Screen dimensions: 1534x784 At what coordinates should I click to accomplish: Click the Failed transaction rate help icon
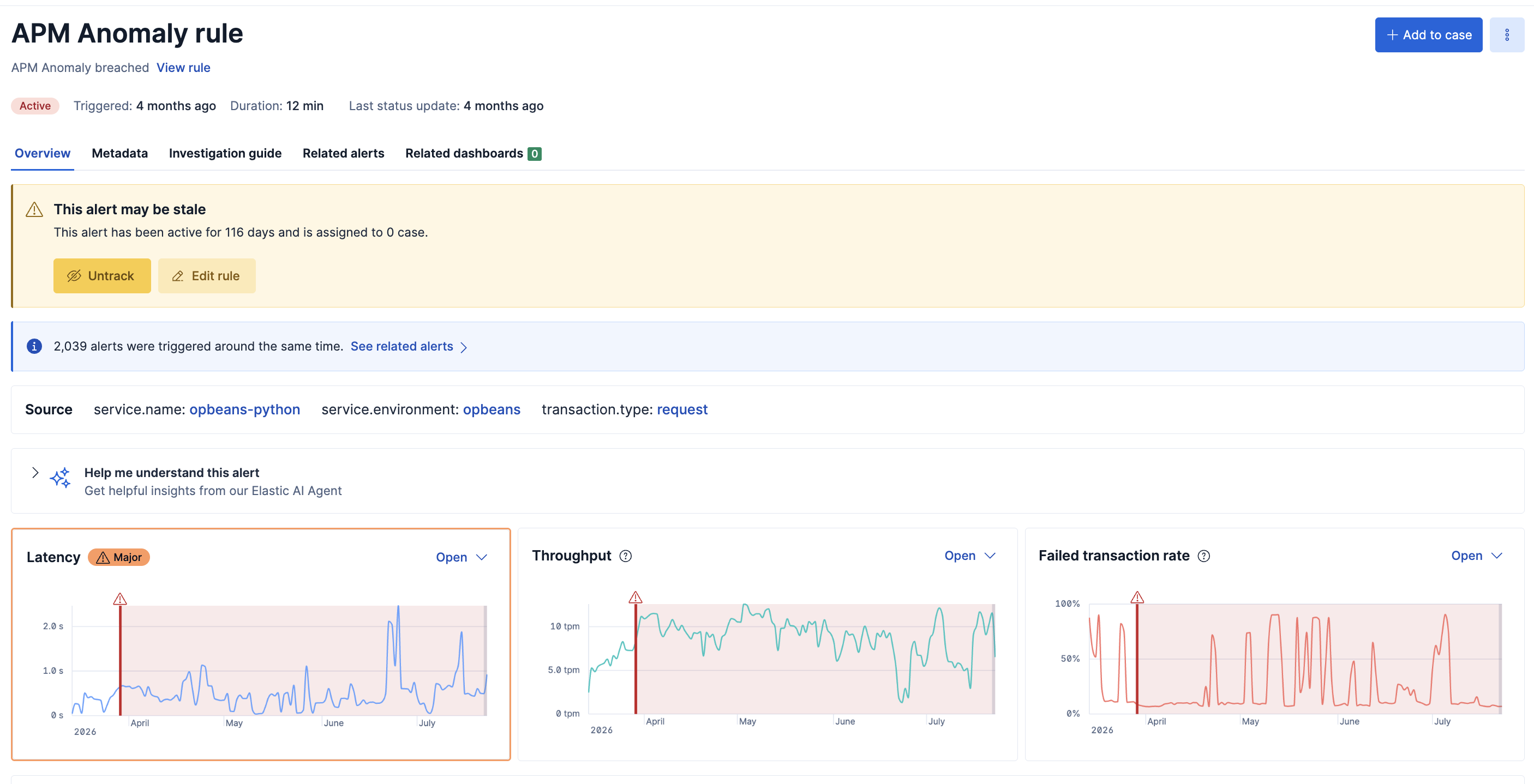click(1203, 556)
